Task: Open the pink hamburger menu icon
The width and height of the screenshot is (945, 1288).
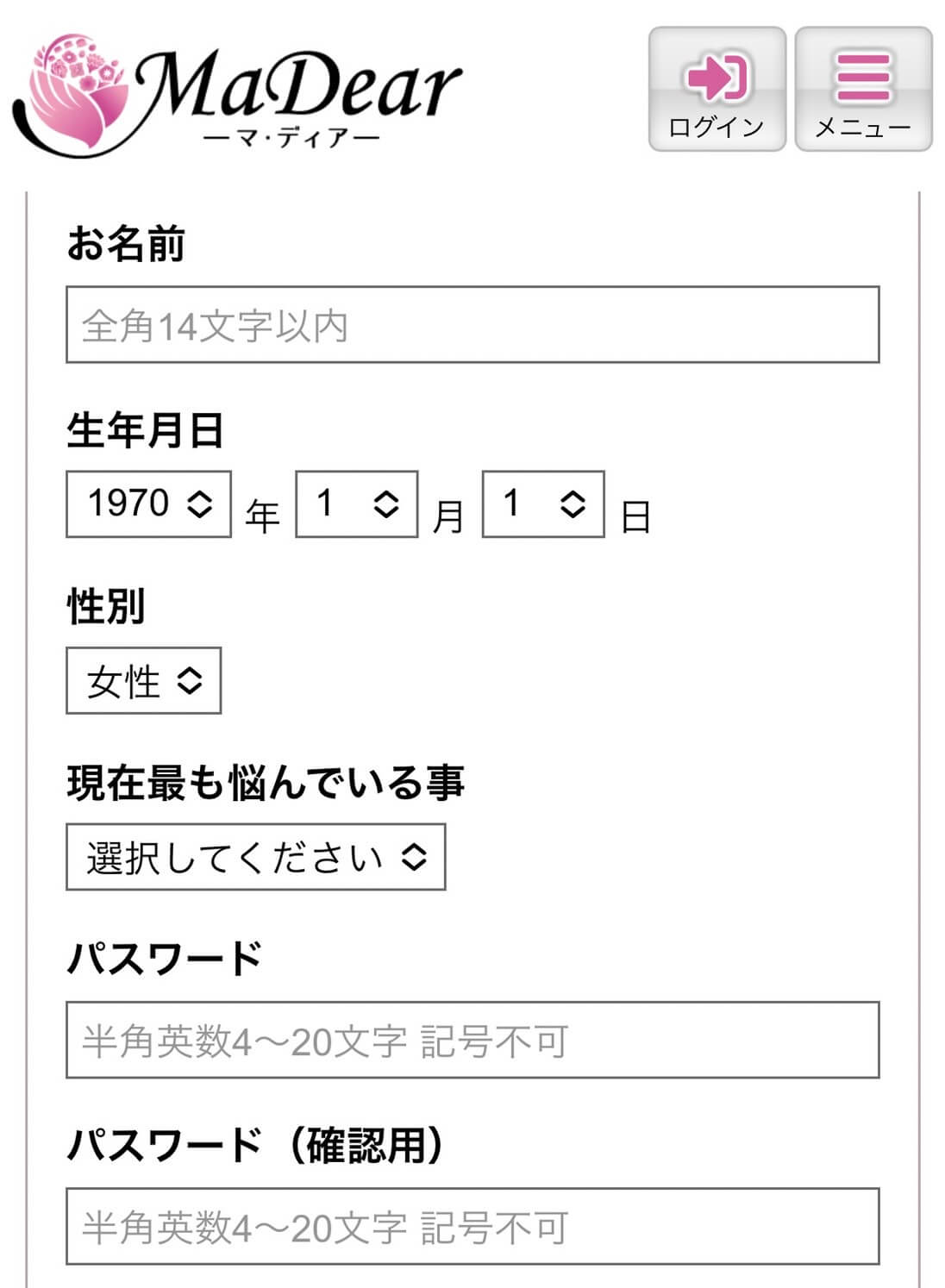Action: click(863, 77)
